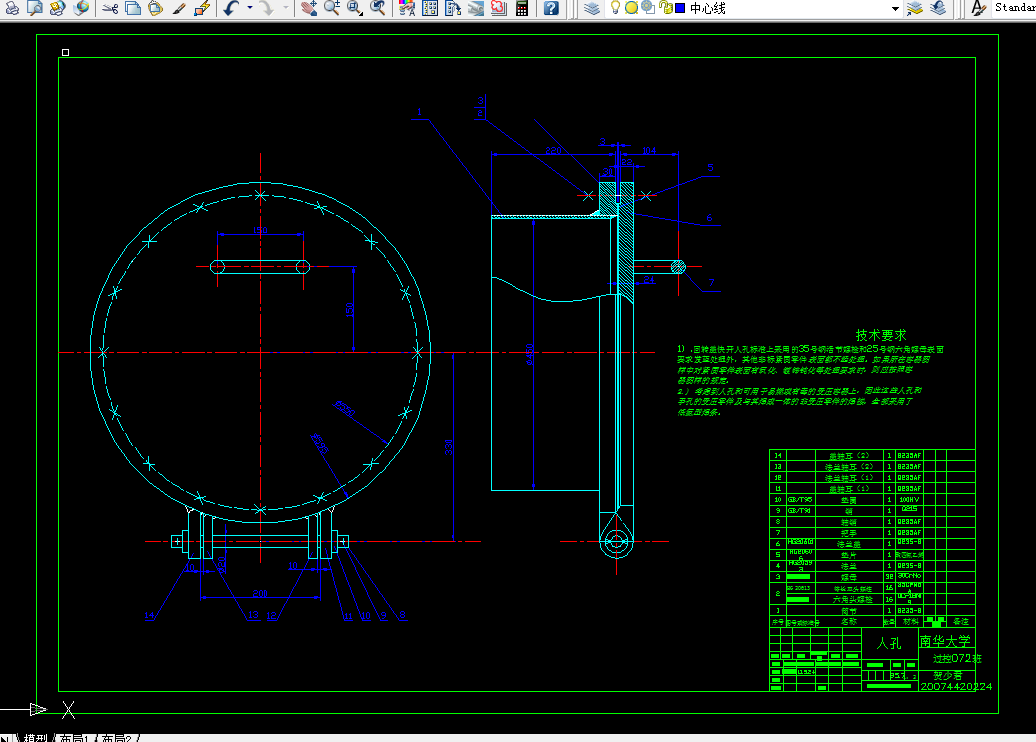This screenshot has height=742, width=1036.
Task: Open Plot Preview from the toolbar
Action: (x=35, y=8)
